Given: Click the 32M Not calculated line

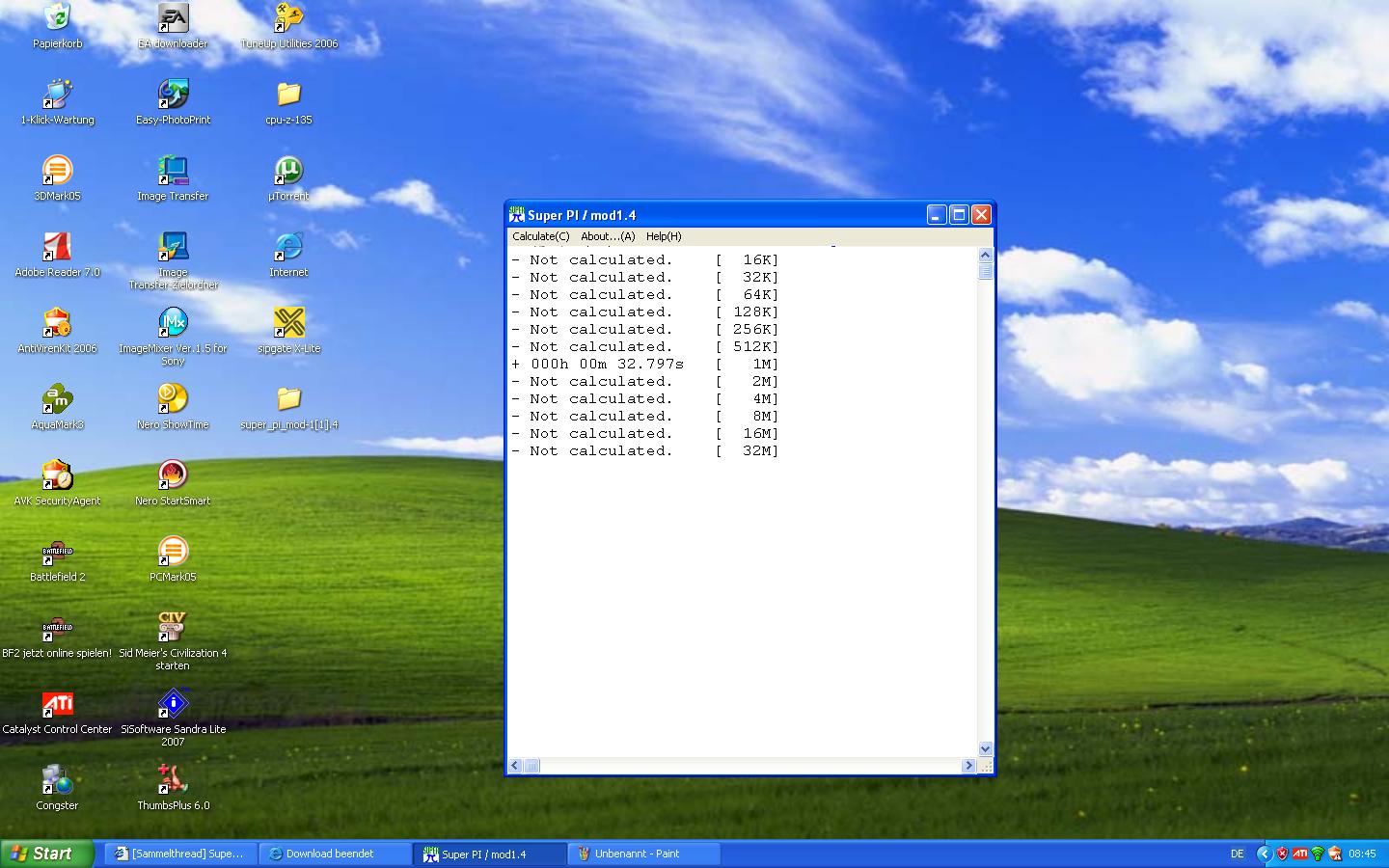Looking at the screenshot, I should (644, 450).
